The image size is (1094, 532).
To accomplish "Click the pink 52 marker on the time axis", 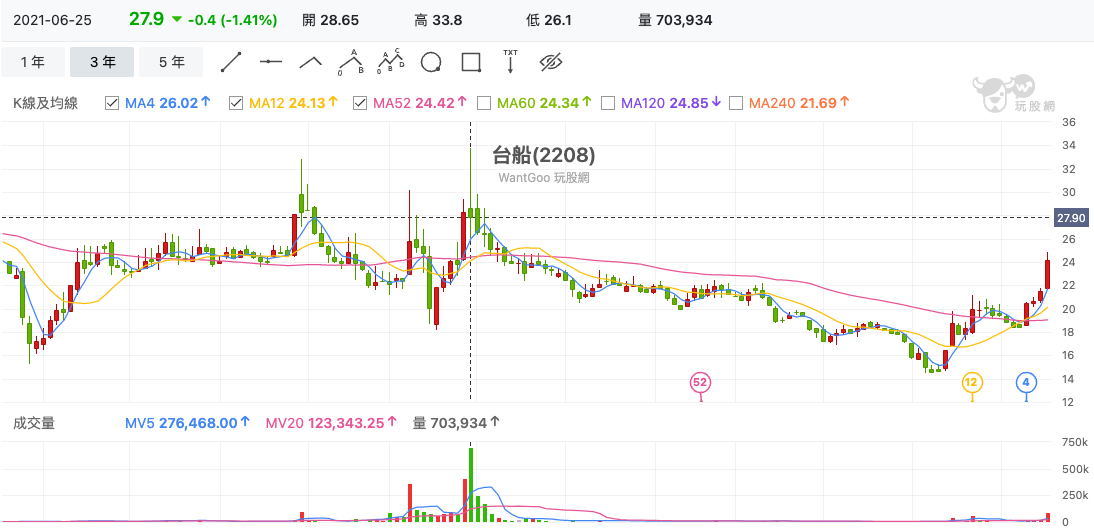I will (x=700, y=382).
